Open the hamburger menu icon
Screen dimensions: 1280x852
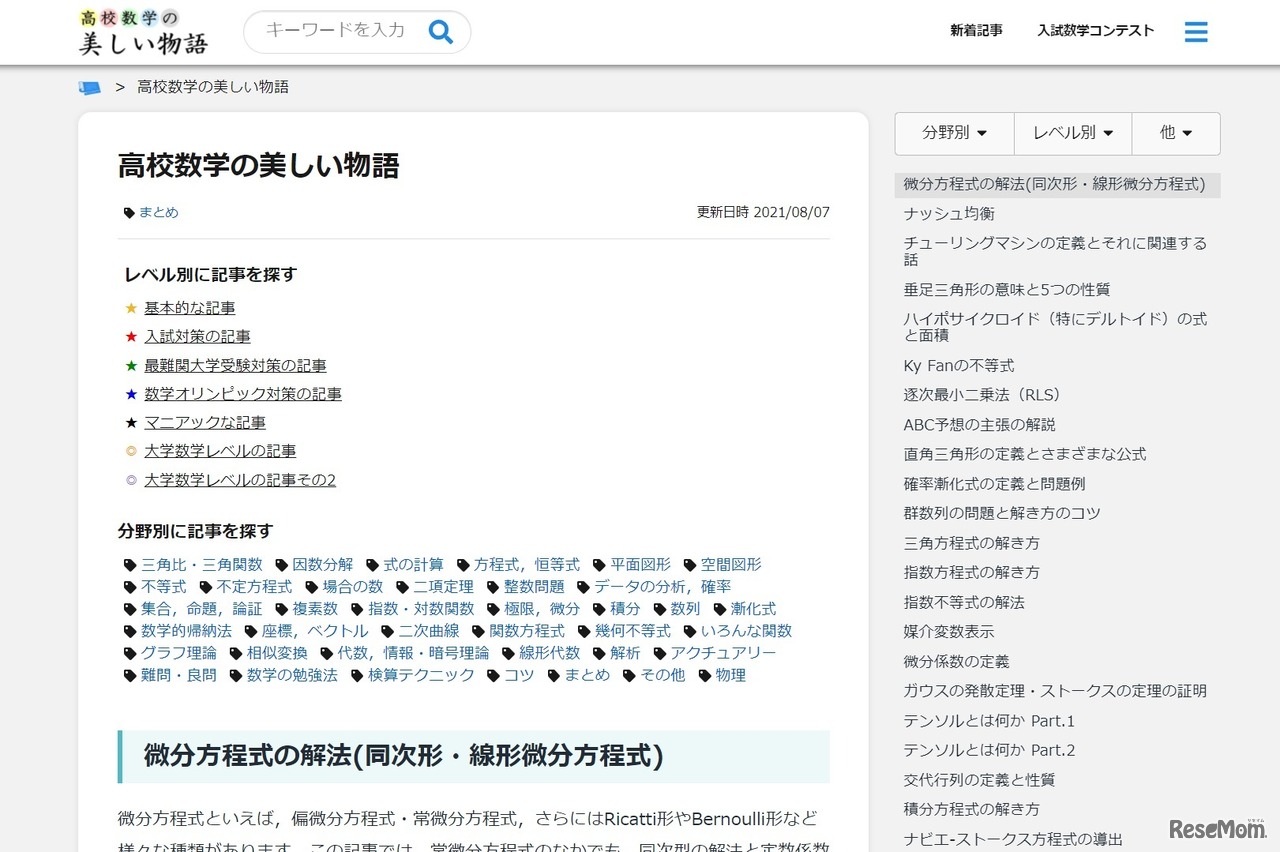(x=1196, y=31)
